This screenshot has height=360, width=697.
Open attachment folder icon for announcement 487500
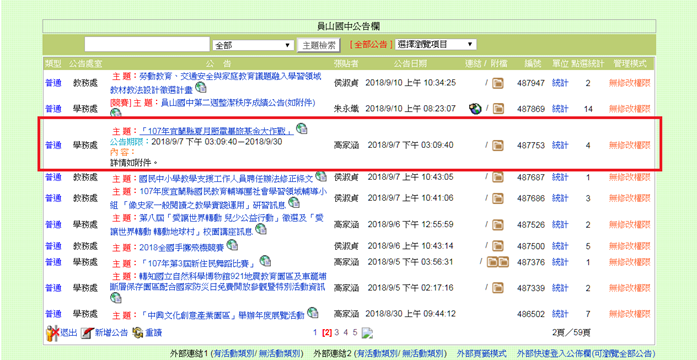498,246
